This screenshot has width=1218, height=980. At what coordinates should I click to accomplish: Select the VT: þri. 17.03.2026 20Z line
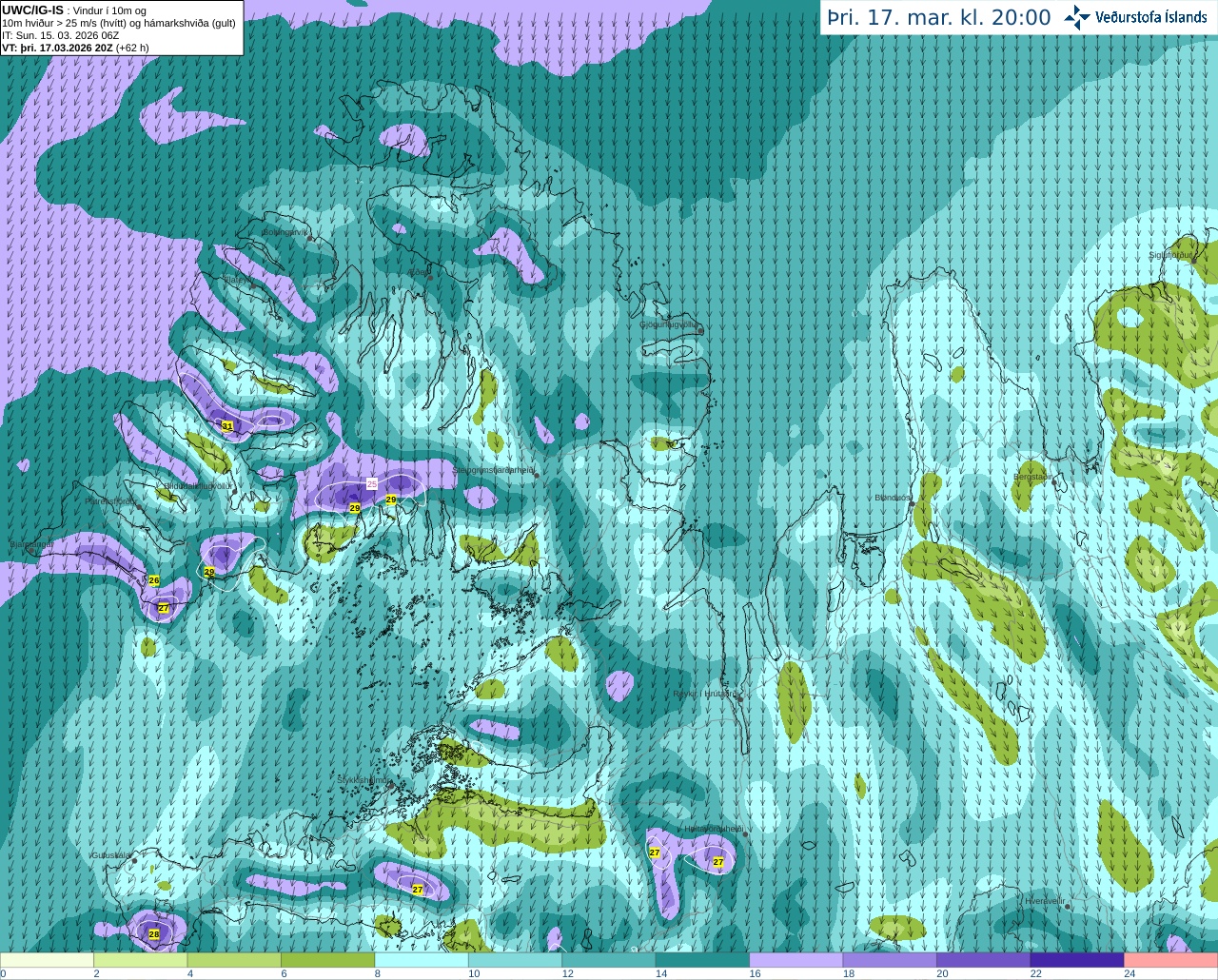(75, 48)
